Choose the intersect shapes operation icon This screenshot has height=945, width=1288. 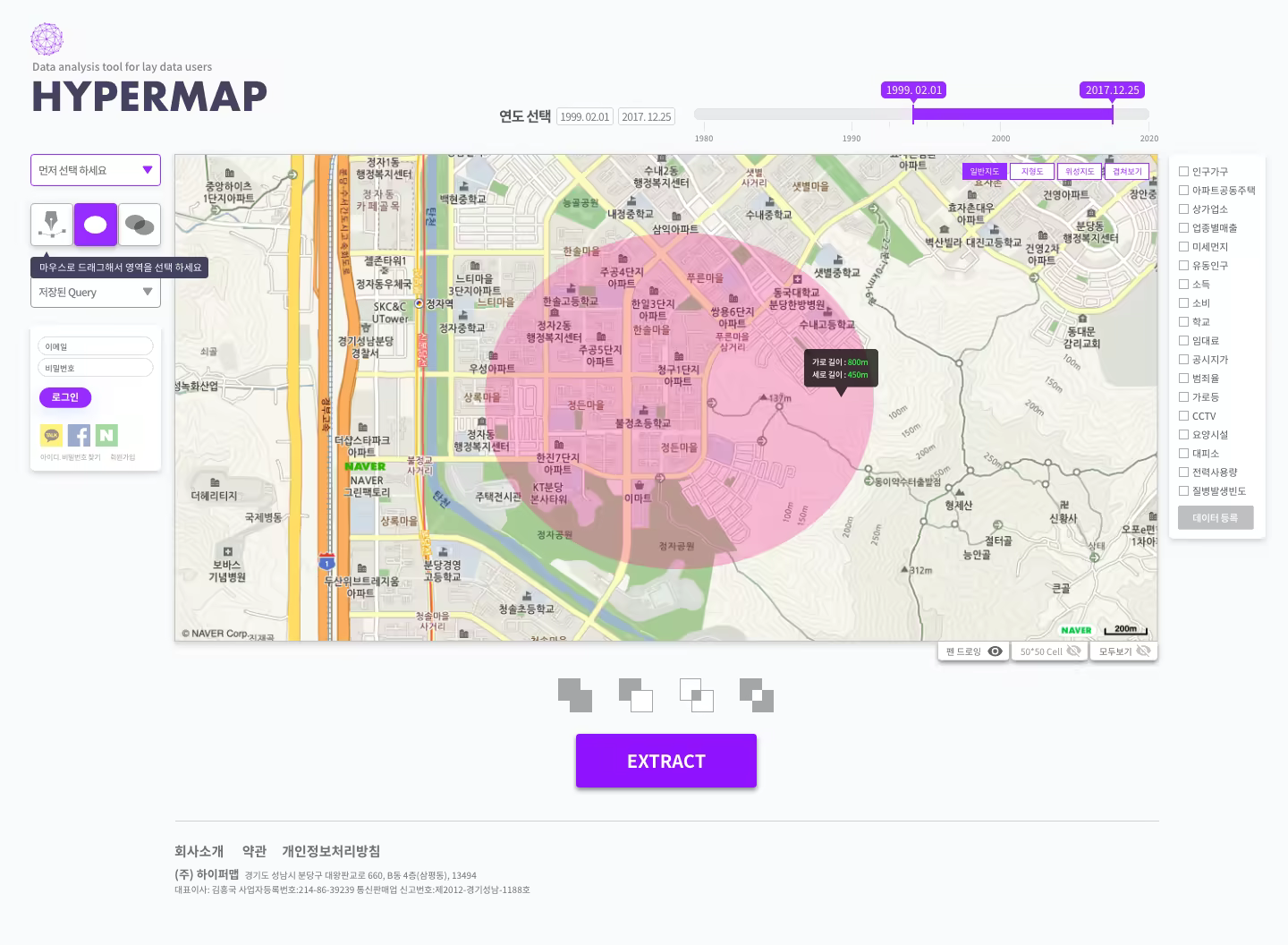pos(696,695)
